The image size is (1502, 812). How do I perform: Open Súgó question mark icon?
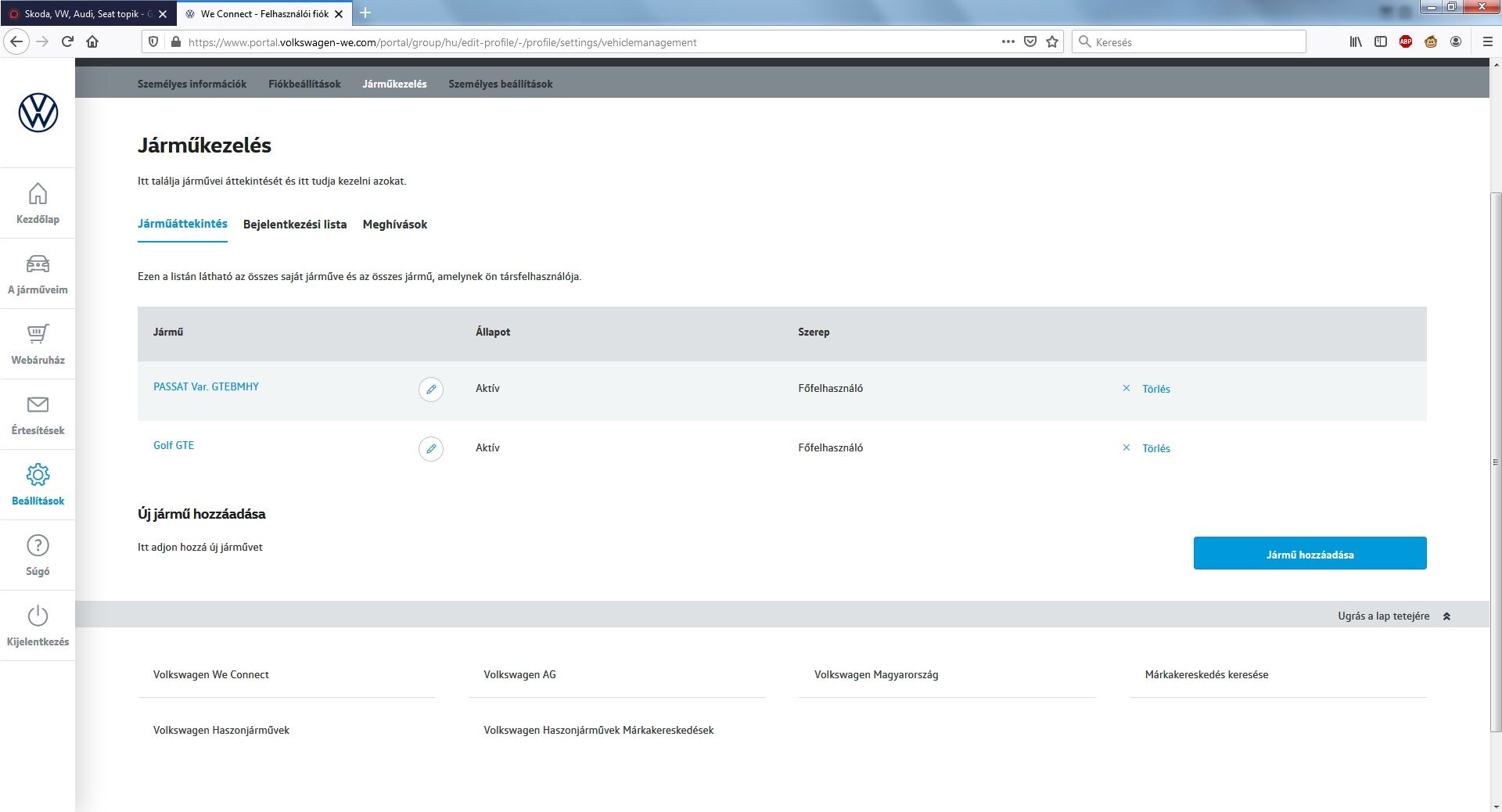(x=38, y=545)
